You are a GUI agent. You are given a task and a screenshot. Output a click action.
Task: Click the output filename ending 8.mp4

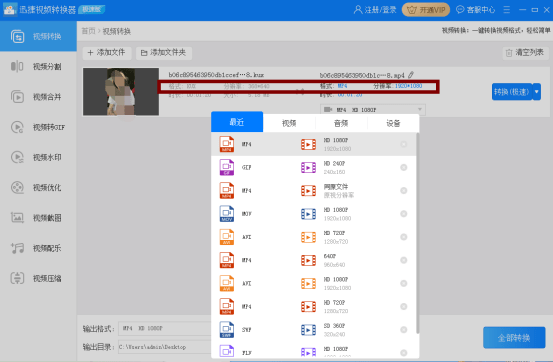click(x=362, y=75)
